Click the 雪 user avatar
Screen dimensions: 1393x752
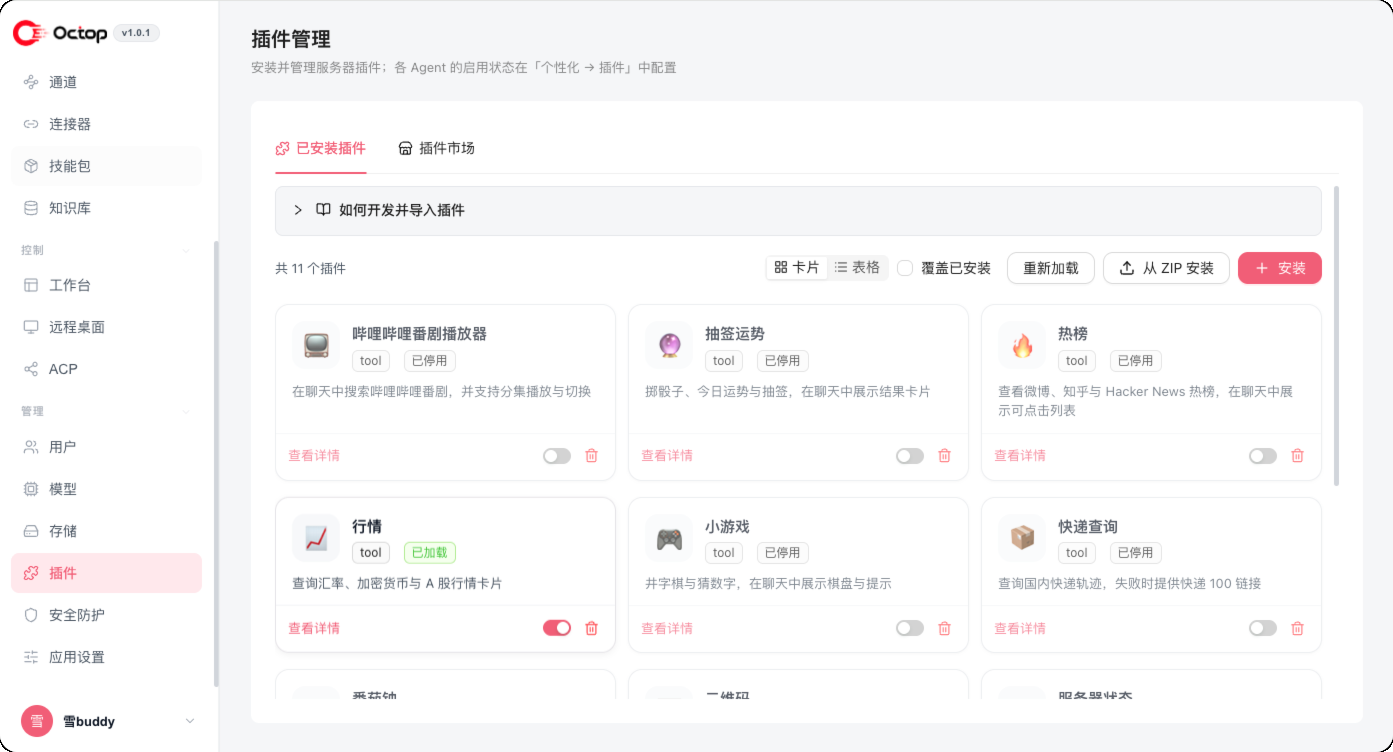tap(37, 721)
